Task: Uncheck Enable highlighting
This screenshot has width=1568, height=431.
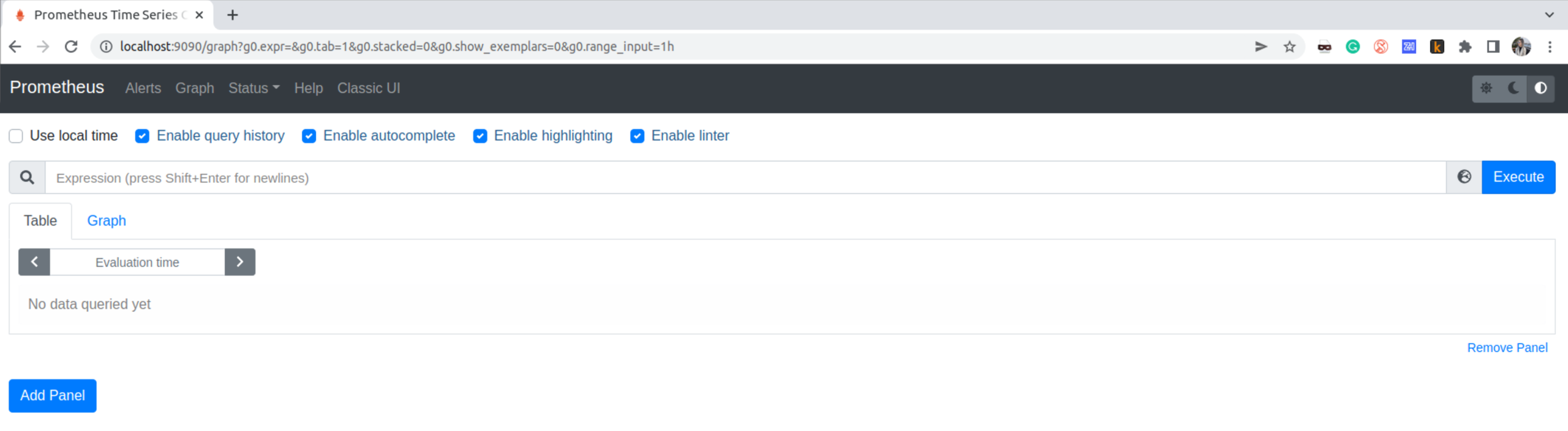Action: pos(480,136)
